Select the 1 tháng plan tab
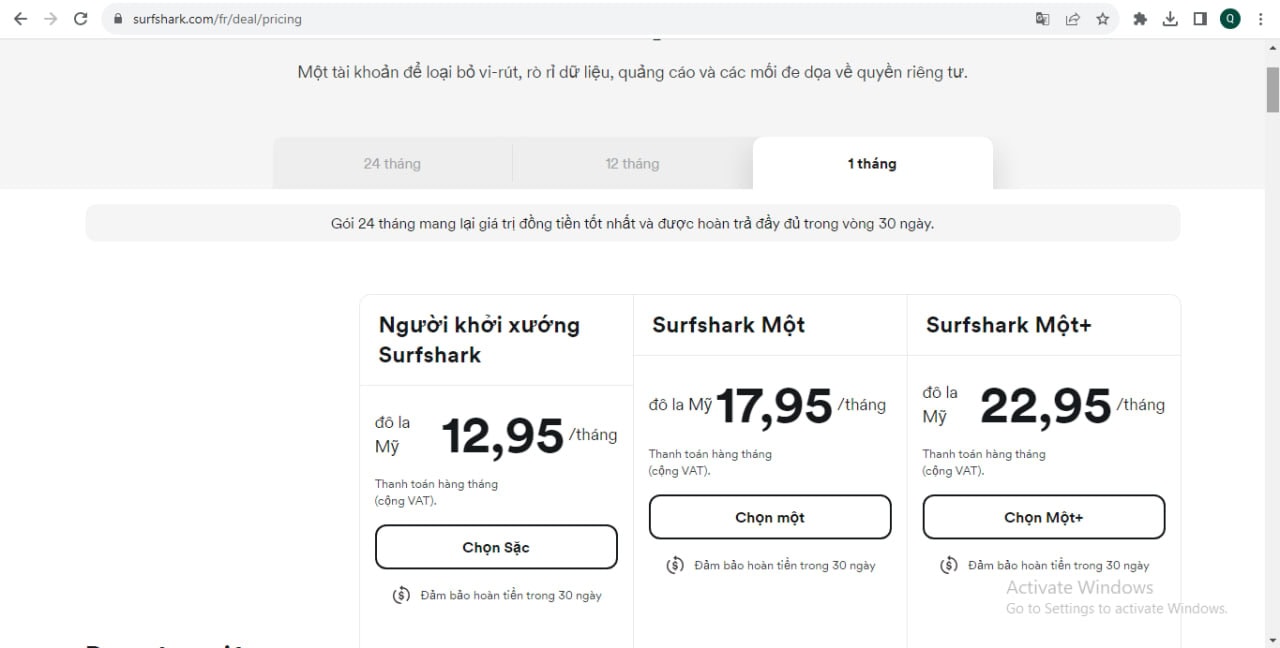The height and width of the screenshot is (648, 1280). coord(872,164)
